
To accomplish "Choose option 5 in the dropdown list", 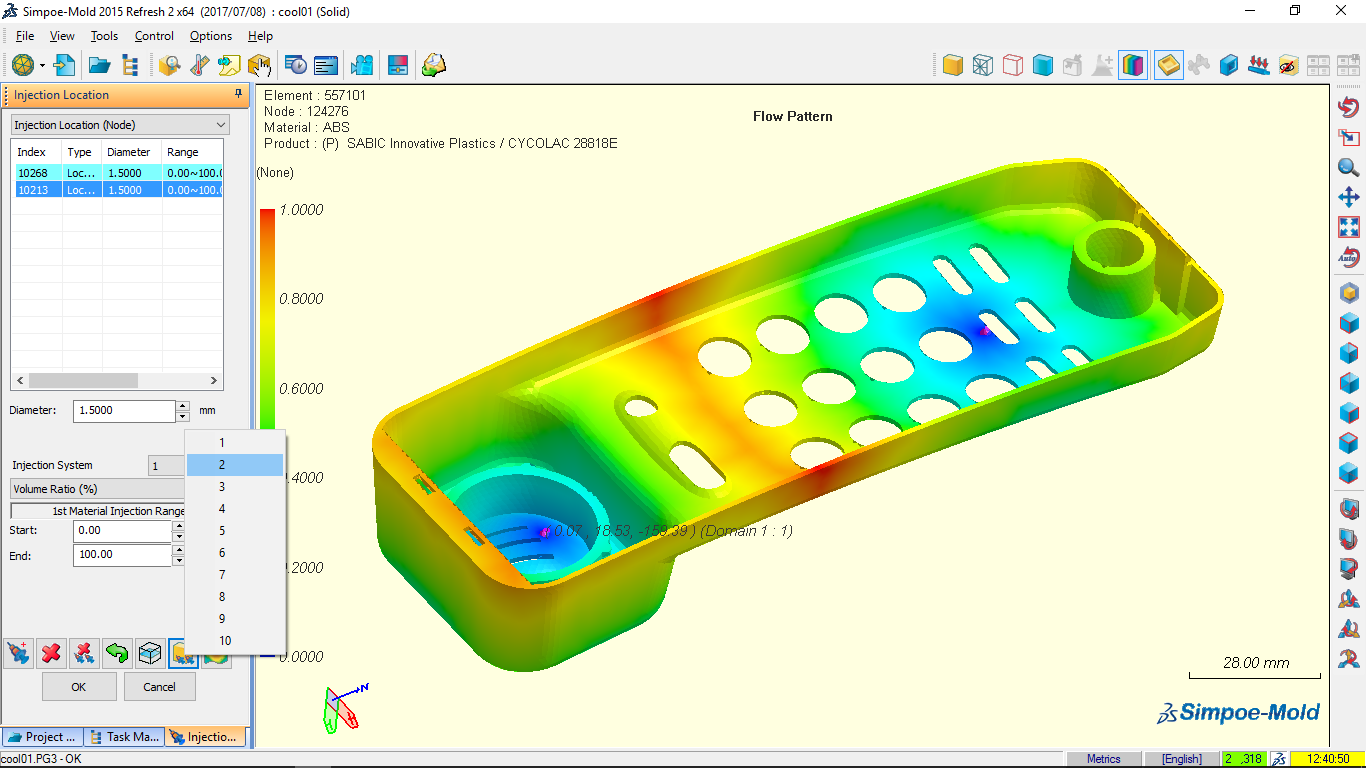I will pyautogui.click(x=223, y=531).
